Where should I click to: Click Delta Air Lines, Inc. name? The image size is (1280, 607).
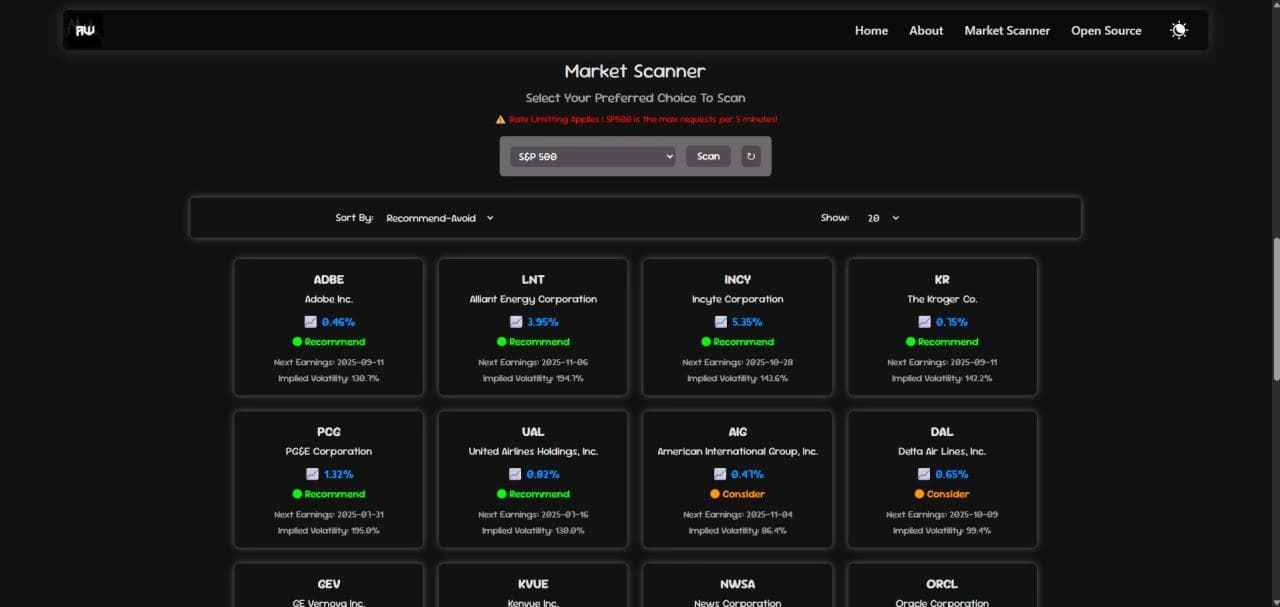[x=942, y=451]
